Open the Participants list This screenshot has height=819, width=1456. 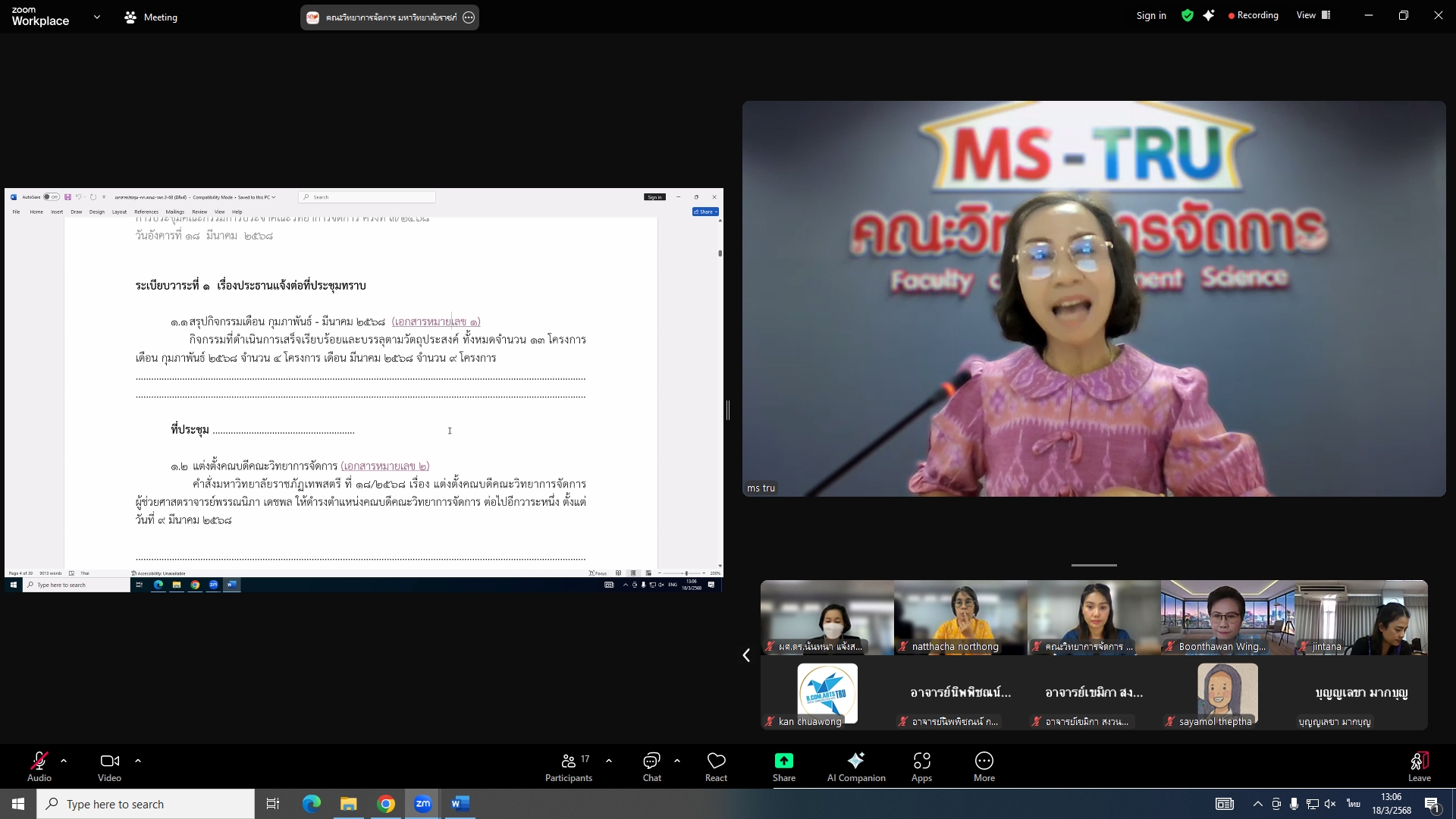coord(569,761)
